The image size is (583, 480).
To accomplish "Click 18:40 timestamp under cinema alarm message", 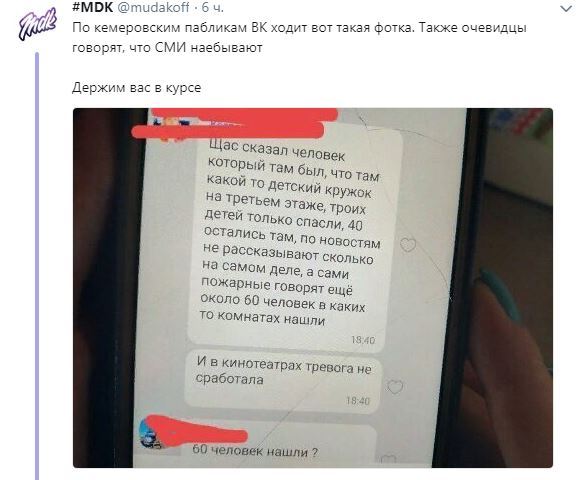I will point(358,400).
